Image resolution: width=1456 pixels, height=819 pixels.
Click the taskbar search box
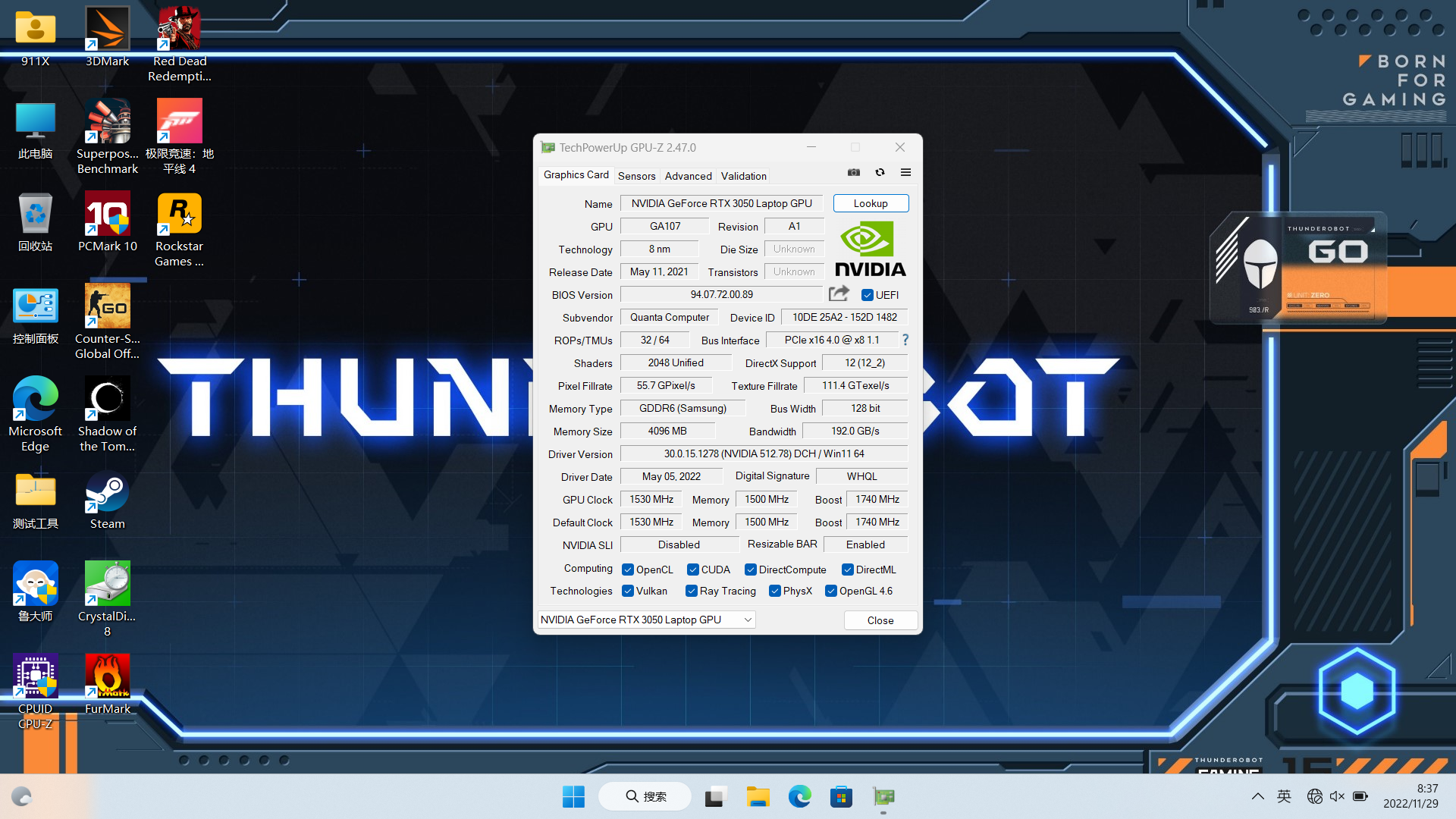coord(645,796)
